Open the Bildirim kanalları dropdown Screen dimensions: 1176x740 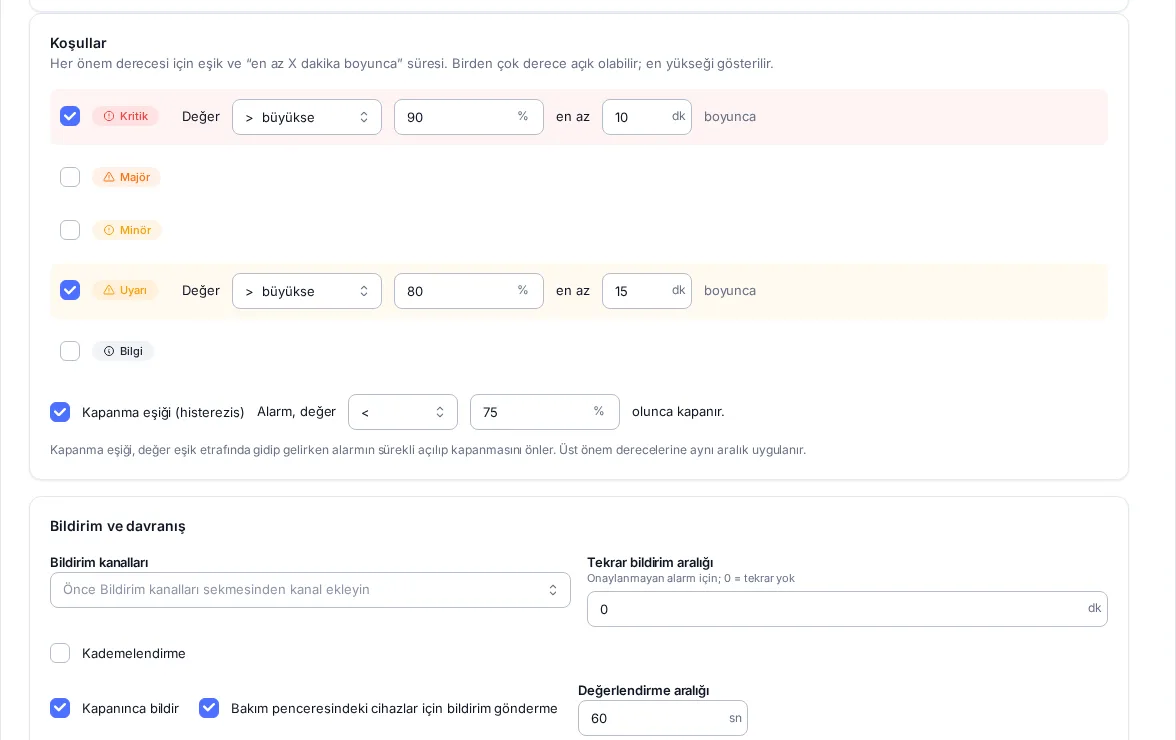coord(310,590)
